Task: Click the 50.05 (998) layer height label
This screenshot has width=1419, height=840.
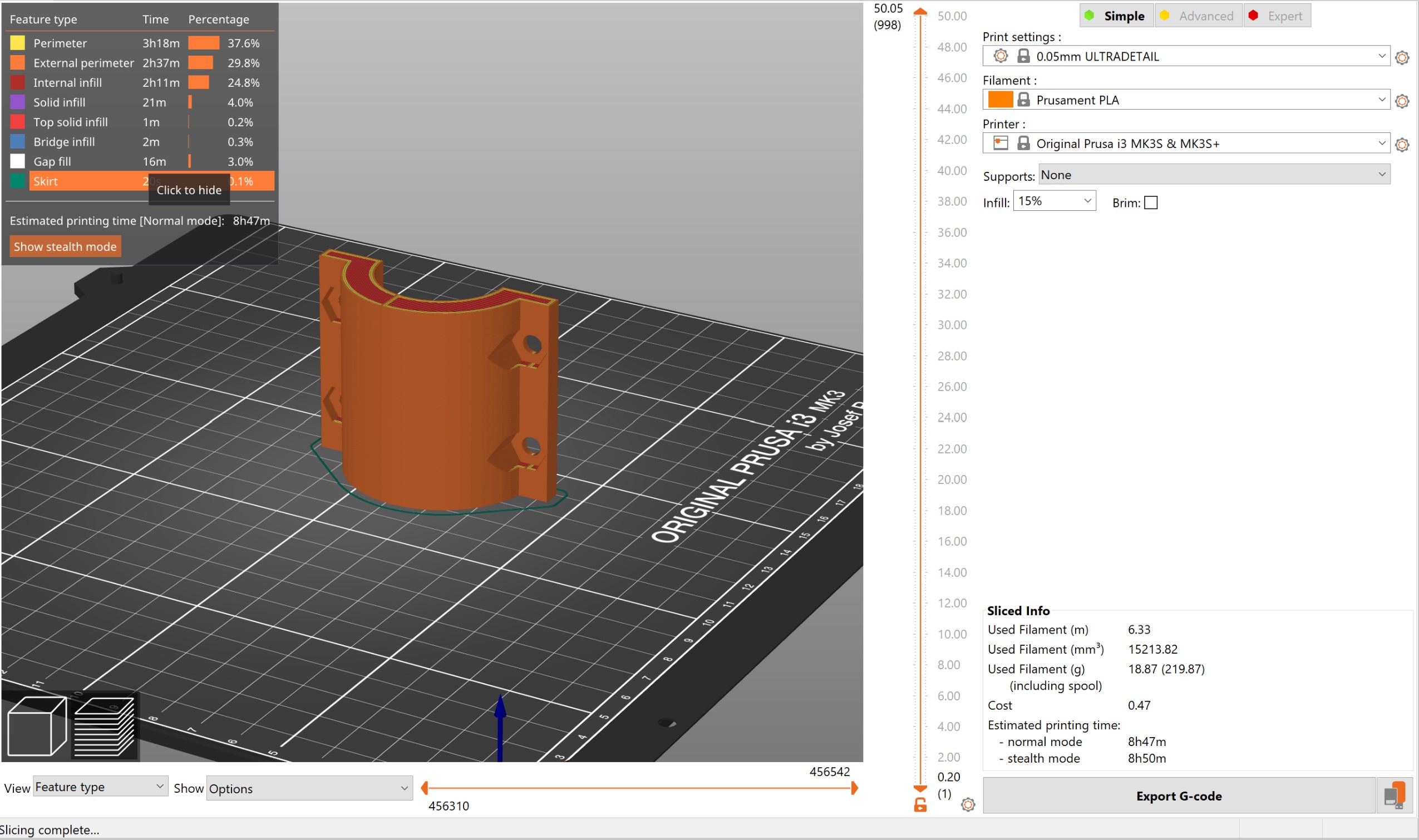Action: click(888, 17)
